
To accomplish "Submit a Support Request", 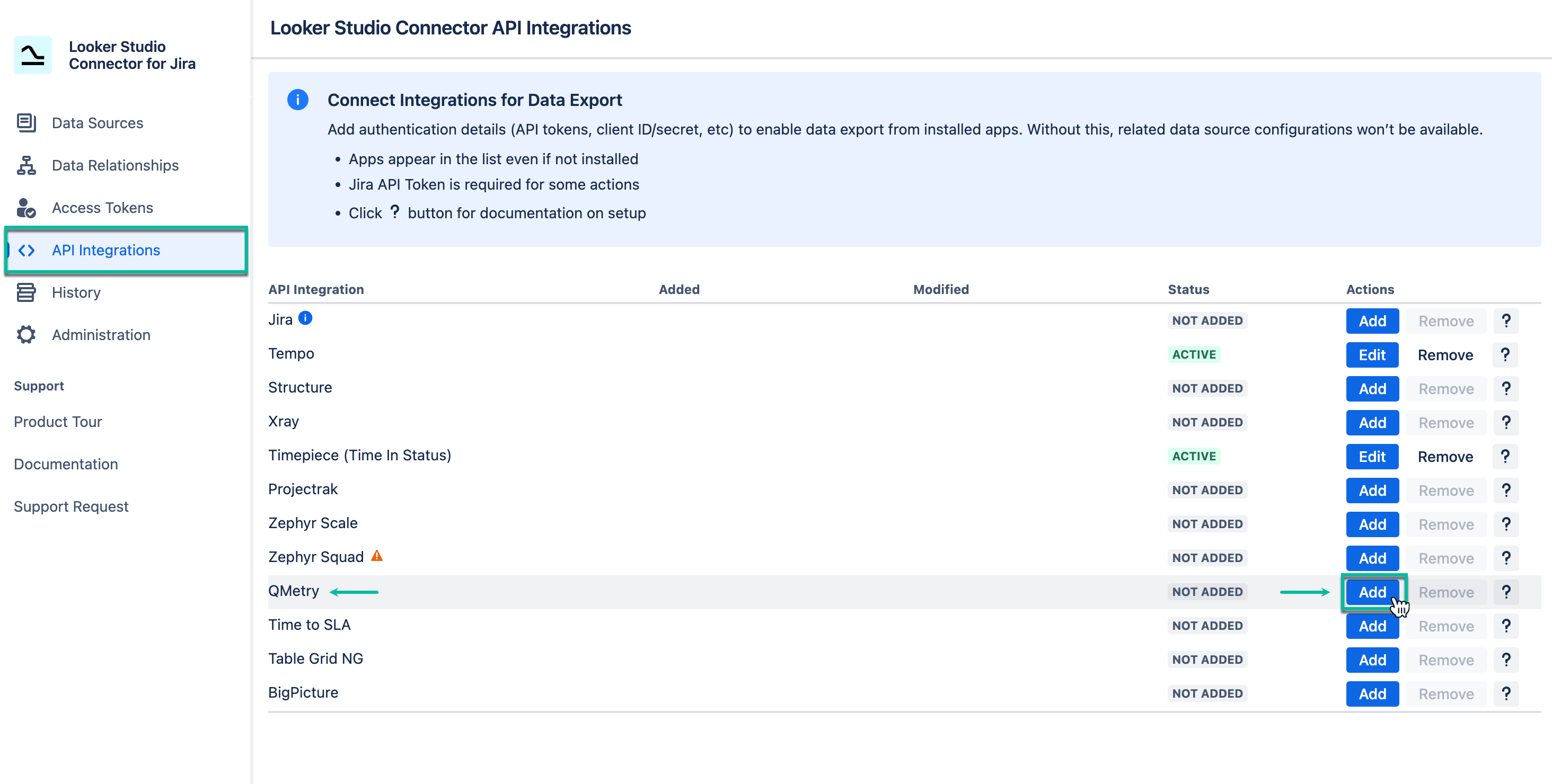I will click(x=71, y=506).
